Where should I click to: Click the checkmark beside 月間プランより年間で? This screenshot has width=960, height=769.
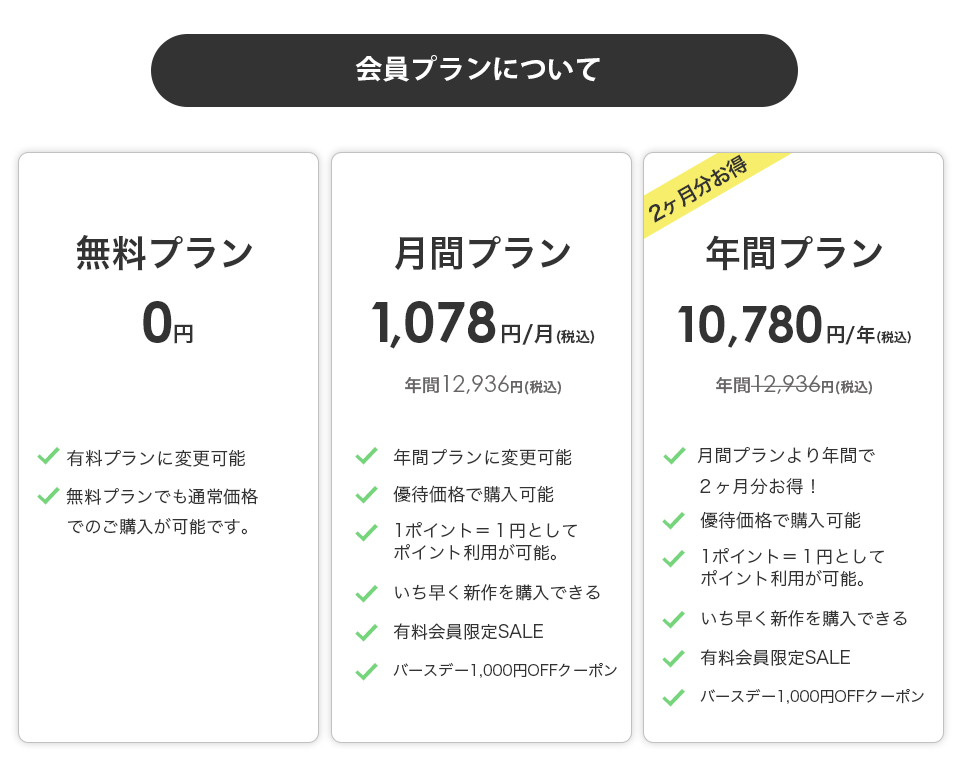(674, 457)
